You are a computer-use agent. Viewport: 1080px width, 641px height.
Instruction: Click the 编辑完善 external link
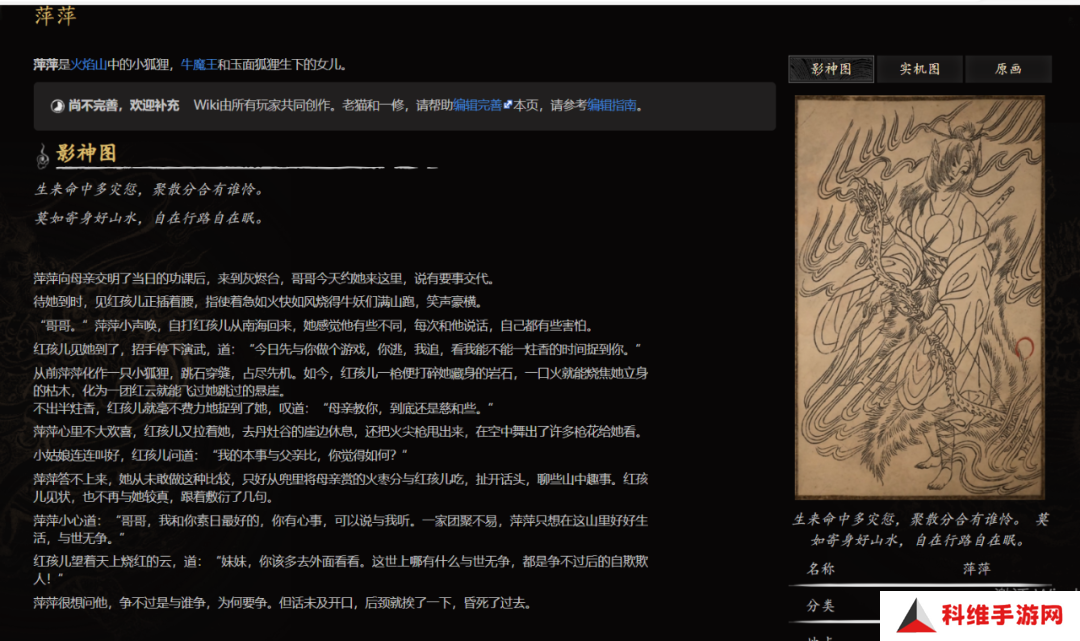477,105
